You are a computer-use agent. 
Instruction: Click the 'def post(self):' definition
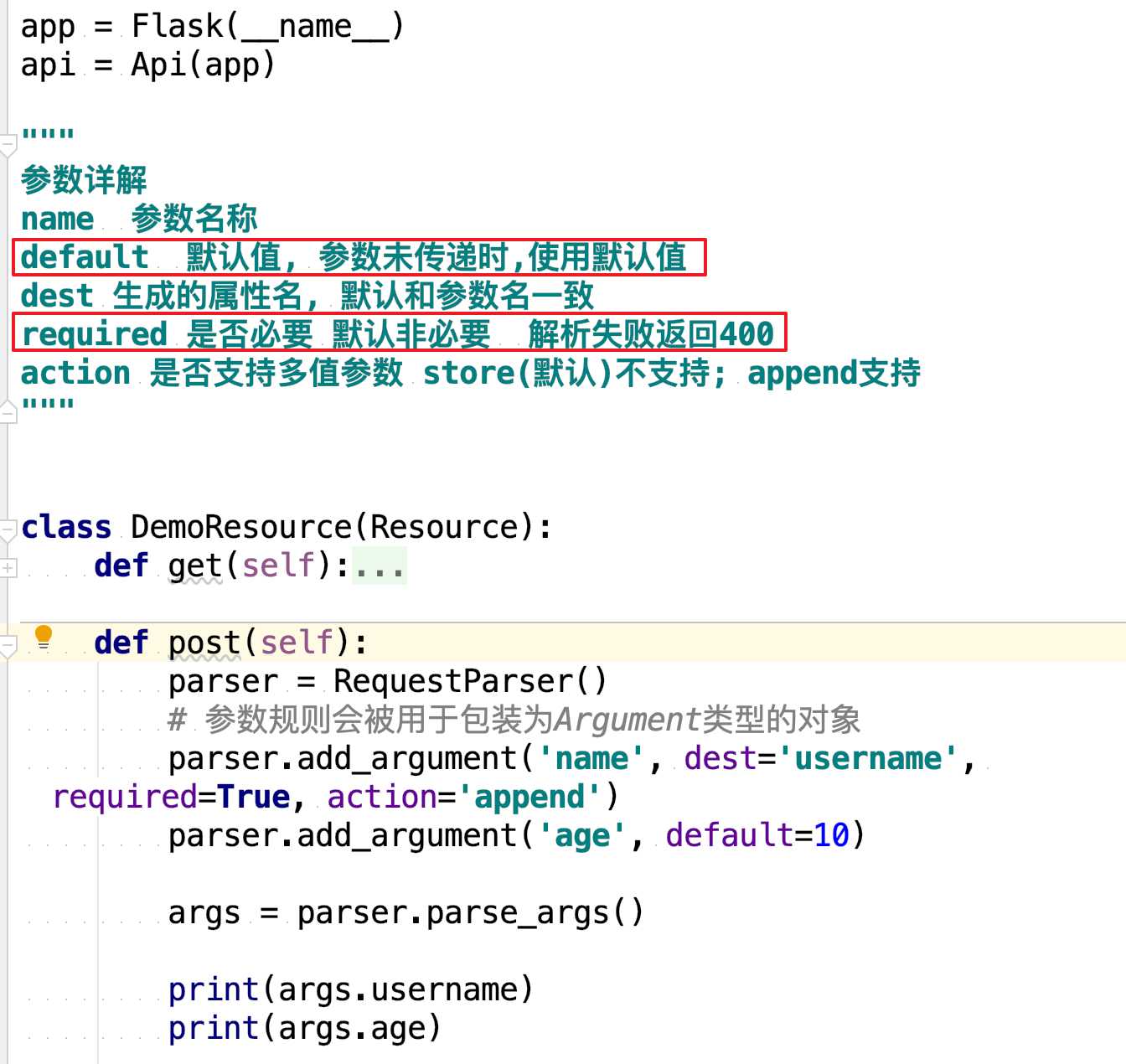click(x=230, y=643)
